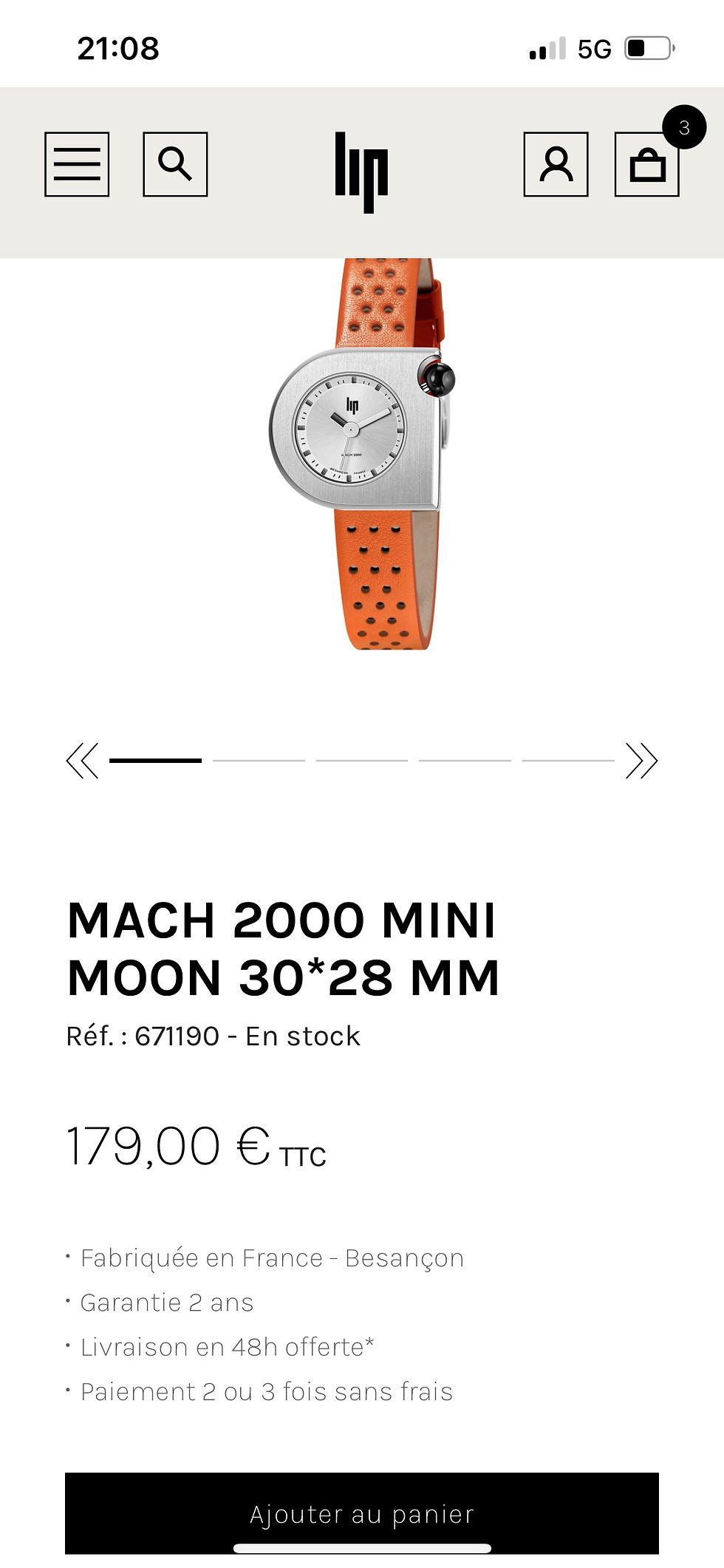Jump to fifth carousel slide indicator
This screenshot has height=1568, width=724.
pyautogui.click(x=568, y=760)
